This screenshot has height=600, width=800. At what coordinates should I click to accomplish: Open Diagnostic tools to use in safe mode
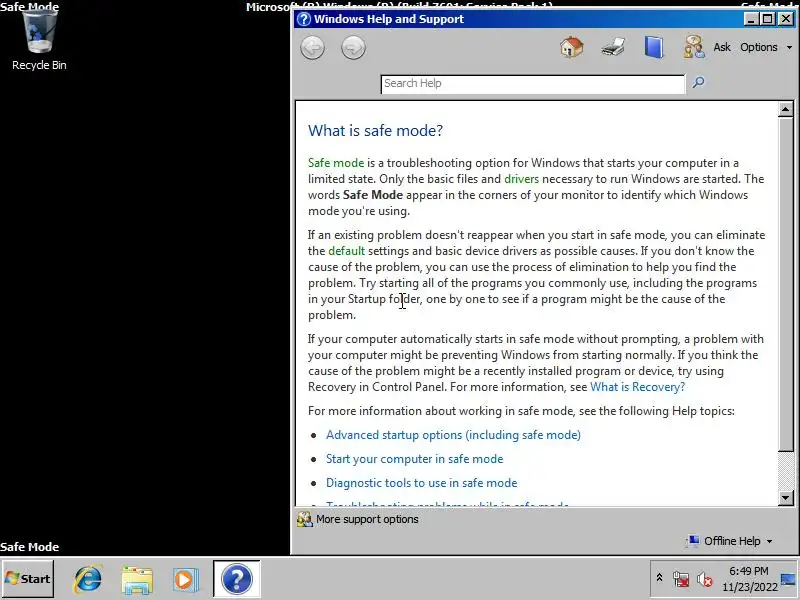coord(421,483)
